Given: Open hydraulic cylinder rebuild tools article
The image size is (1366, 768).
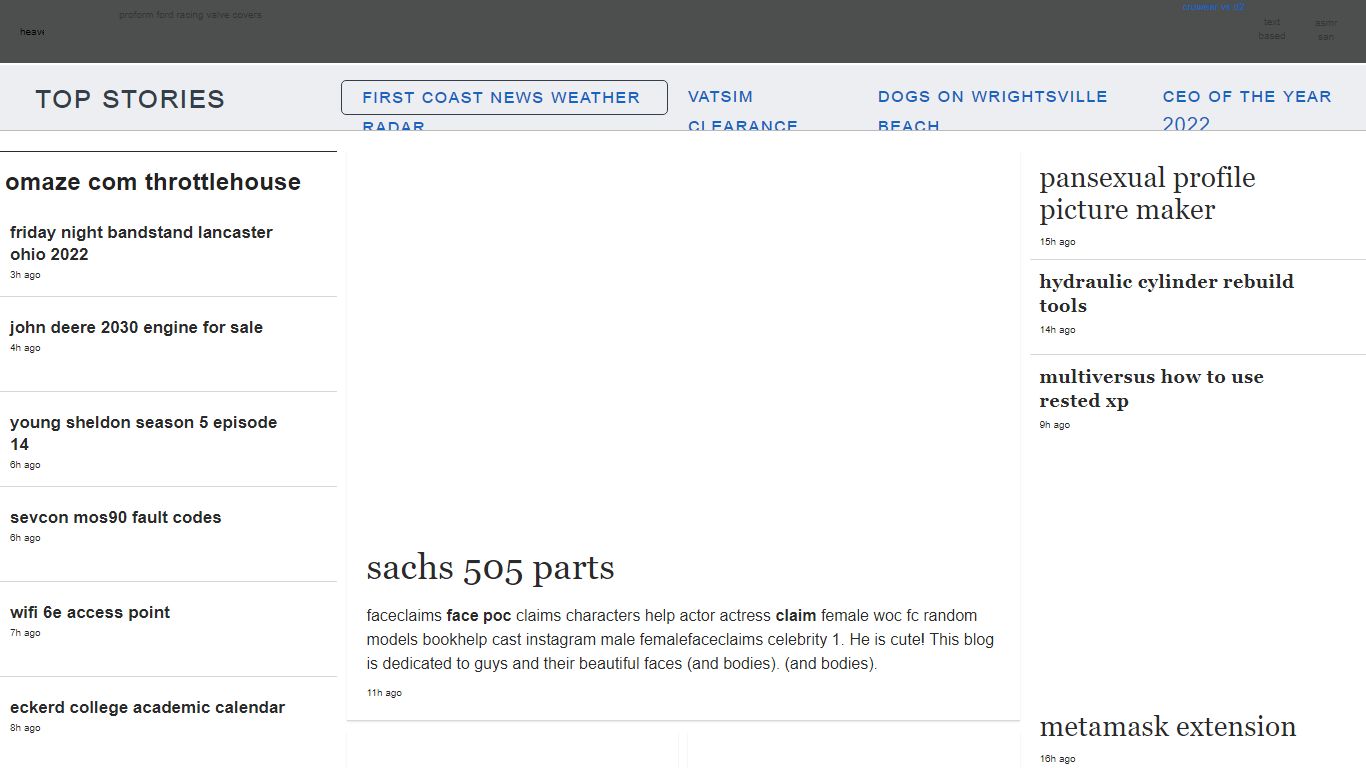Looking at the screenshot, I should coord(1166,294).
